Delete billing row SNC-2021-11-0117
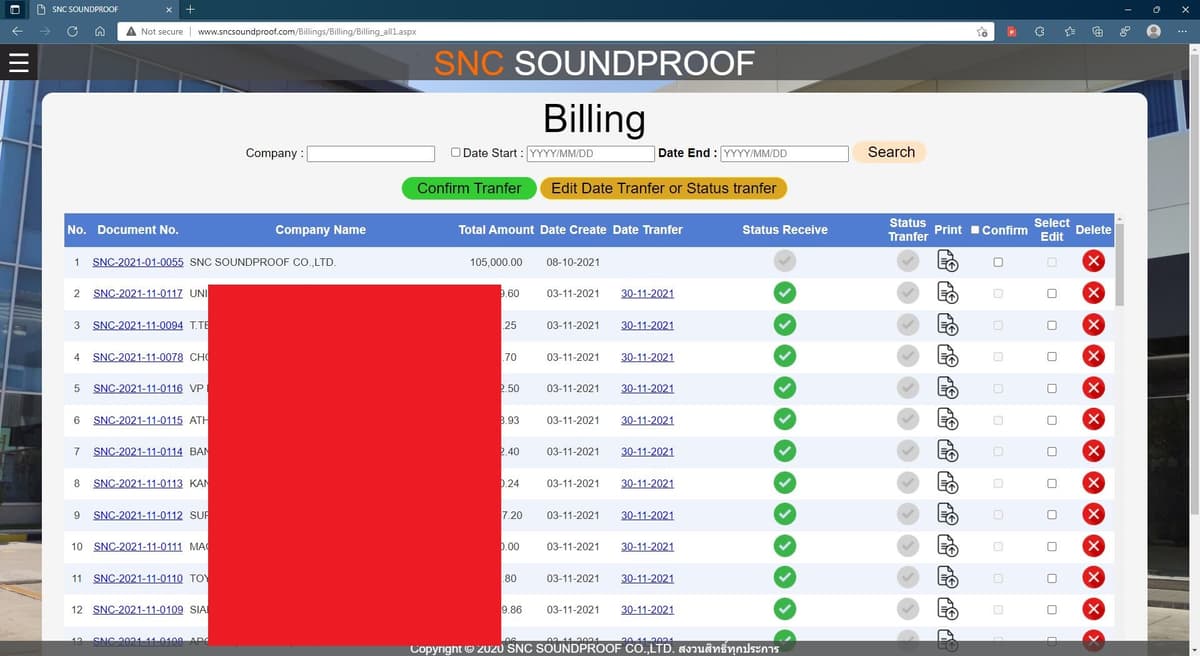 (x=1093, y=293)
